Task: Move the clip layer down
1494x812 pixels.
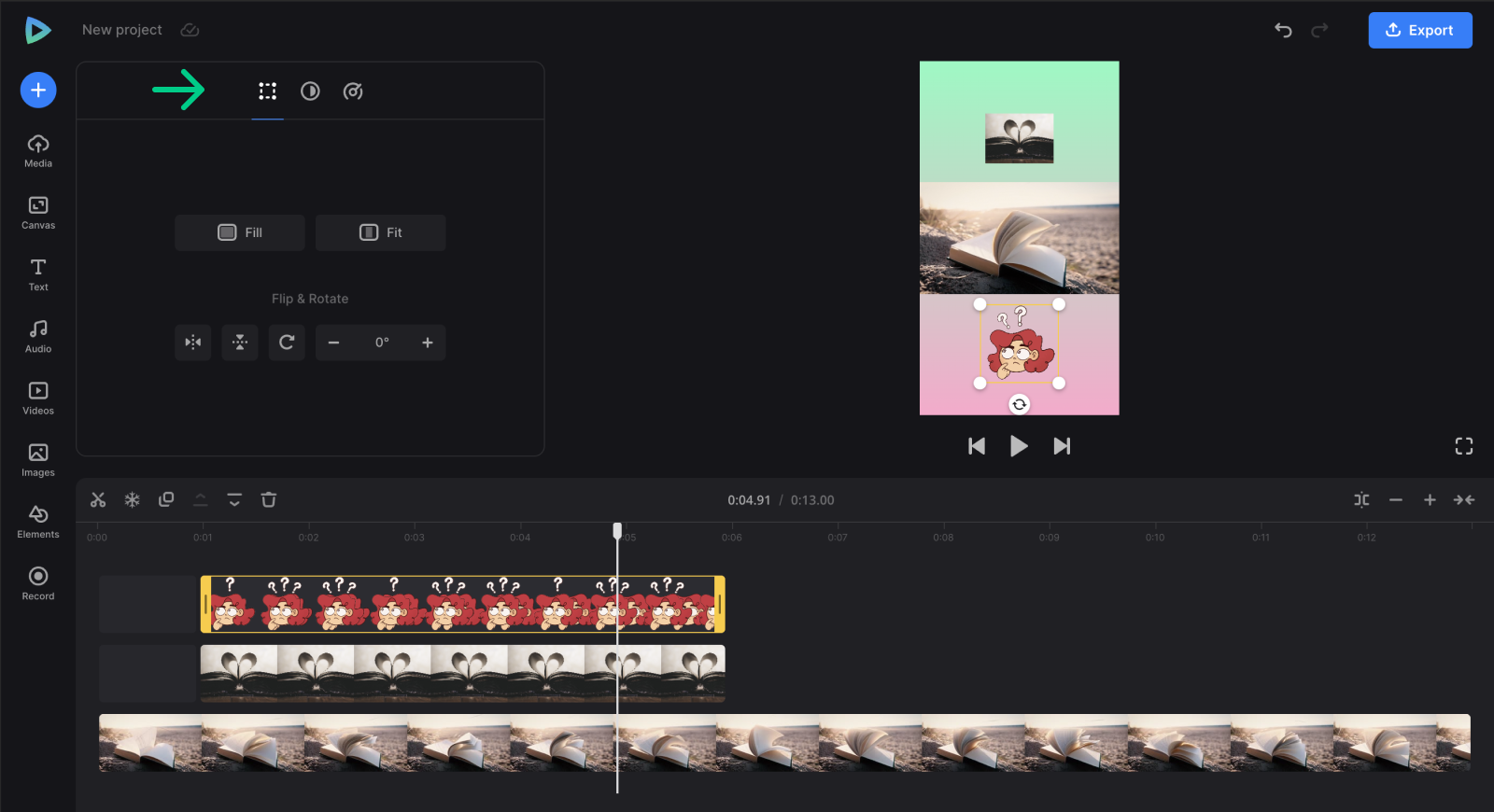Action: click(x=234, y=499)
